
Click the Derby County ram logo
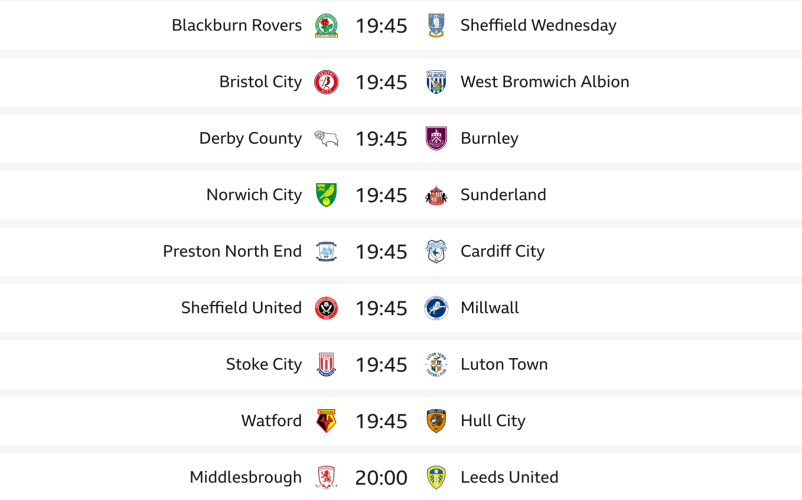click(326, 139)
